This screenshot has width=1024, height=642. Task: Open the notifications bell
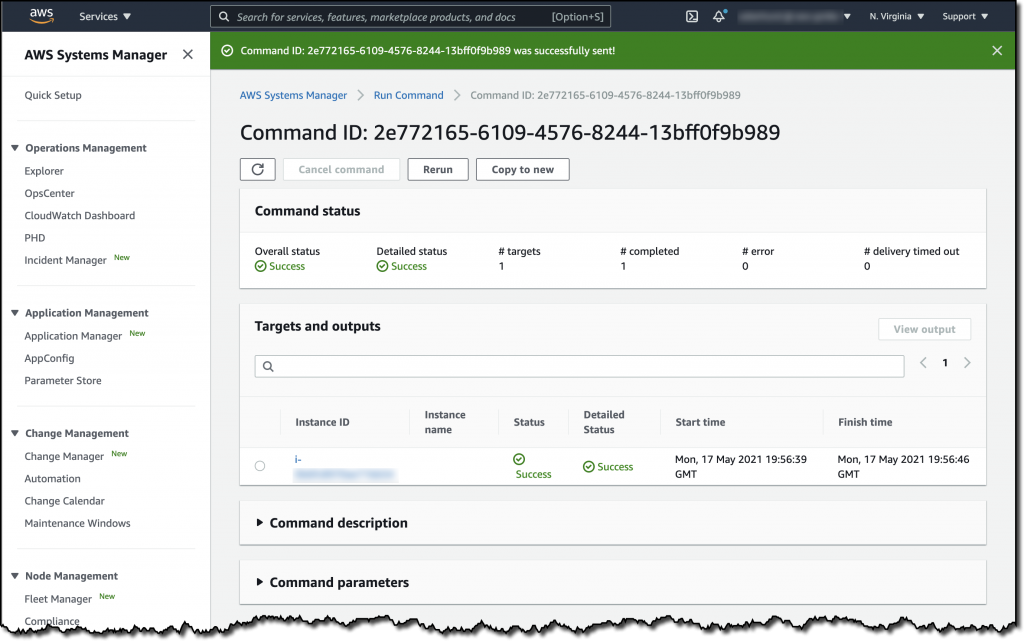(718, 16)
